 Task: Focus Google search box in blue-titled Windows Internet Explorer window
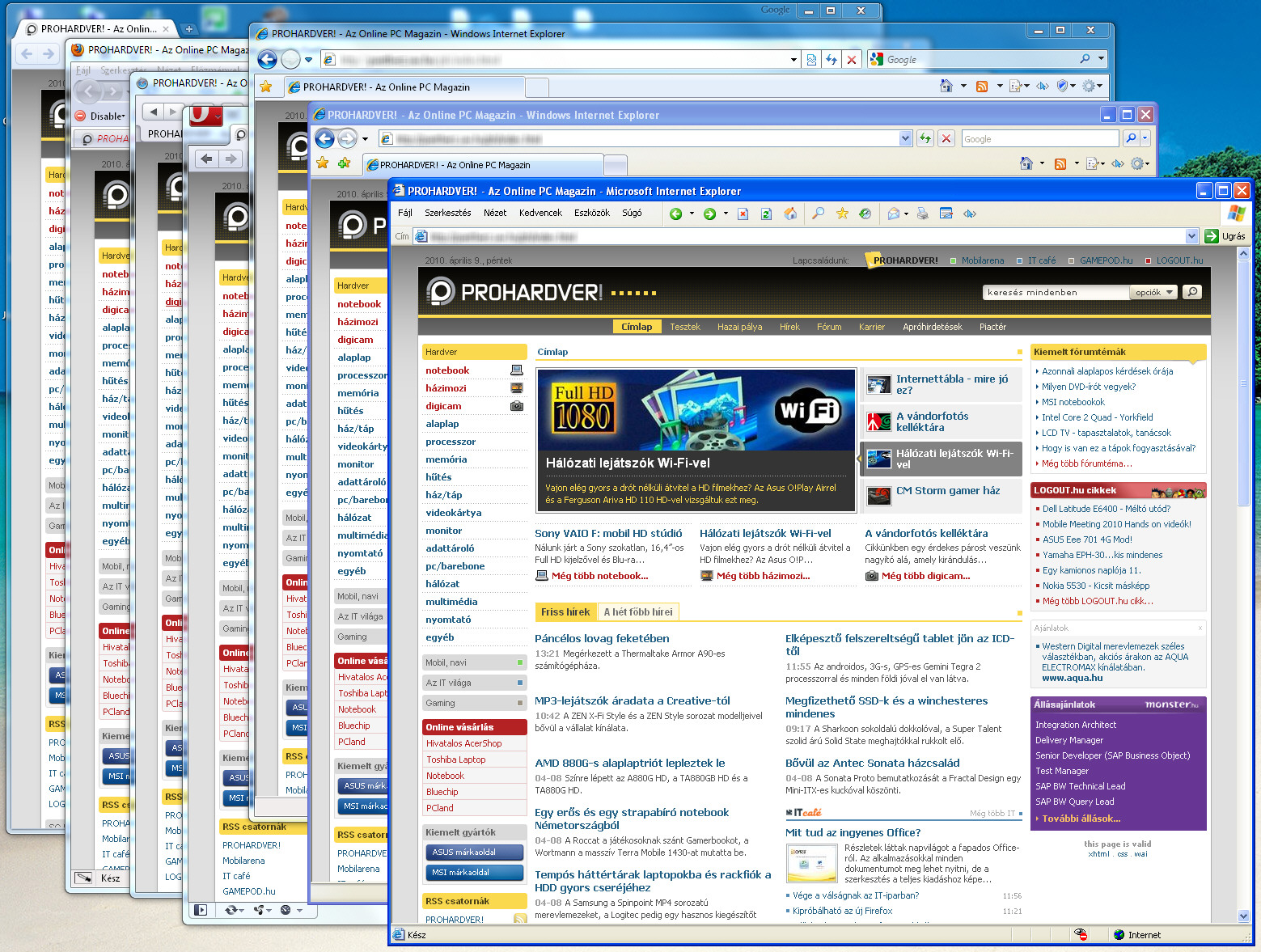click(1041, 138)
